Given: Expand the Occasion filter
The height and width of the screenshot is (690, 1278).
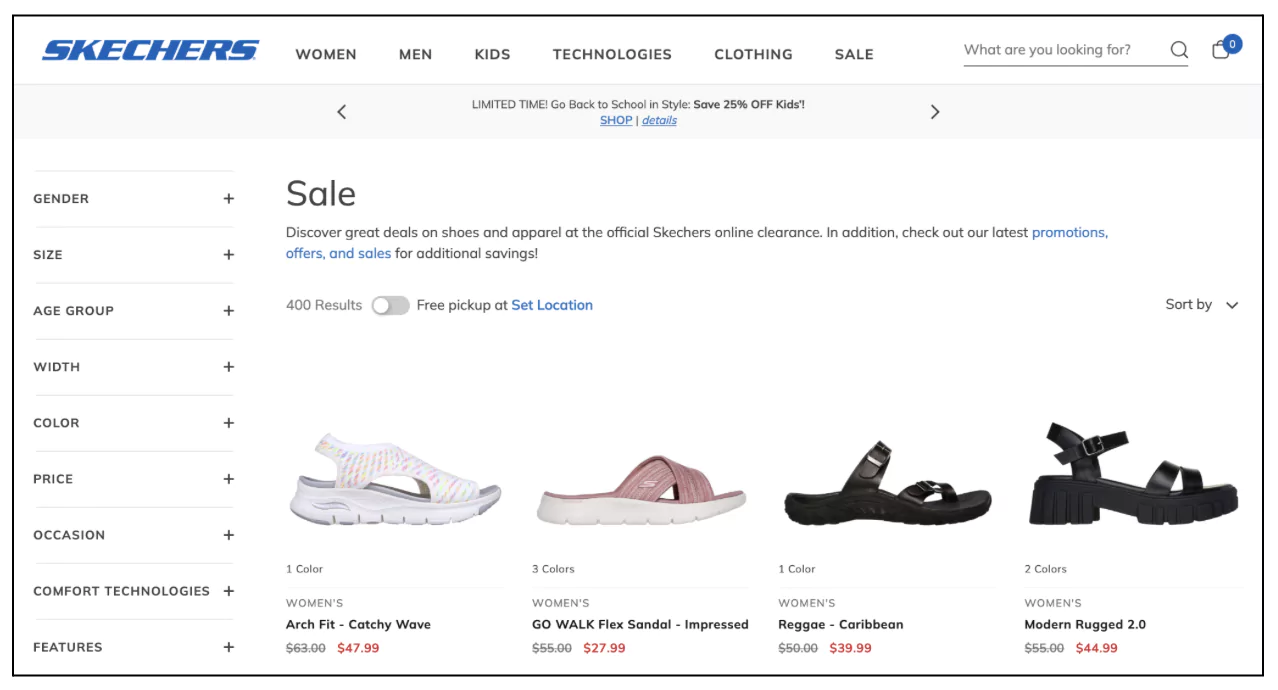Looking at the screenshot, I should tap(133, 535).
